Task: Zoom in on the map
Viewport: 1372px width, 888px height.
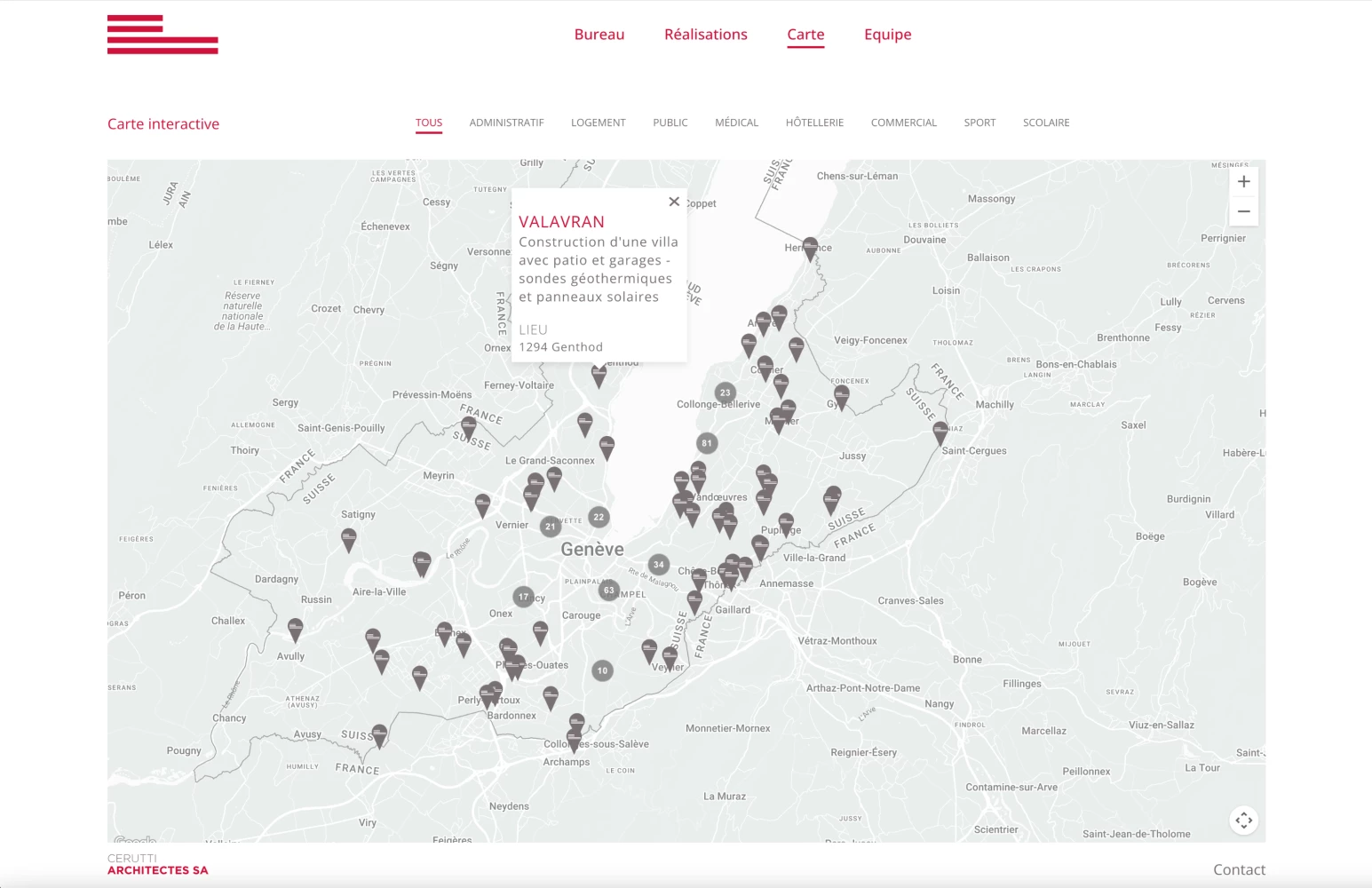Action: (1243, 182)
